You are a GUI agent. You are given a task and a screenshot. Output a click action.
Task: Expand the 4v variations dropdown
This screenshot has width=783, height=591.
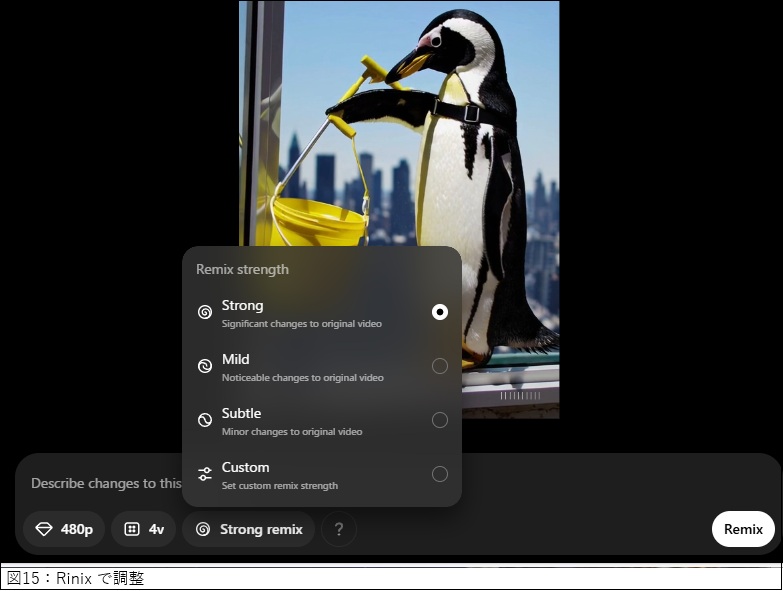143,529
